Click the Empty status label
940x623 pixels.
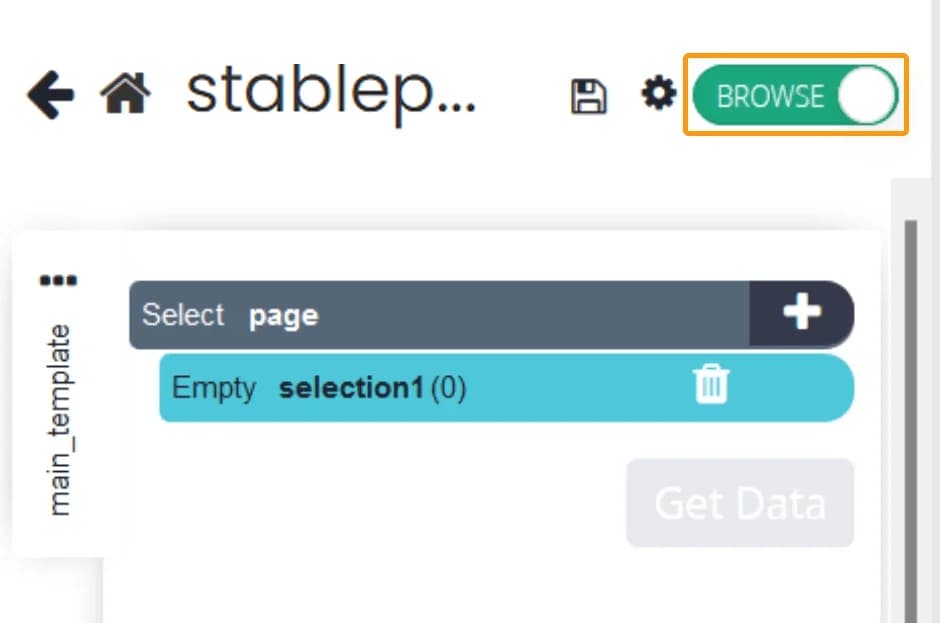point(213,388)
